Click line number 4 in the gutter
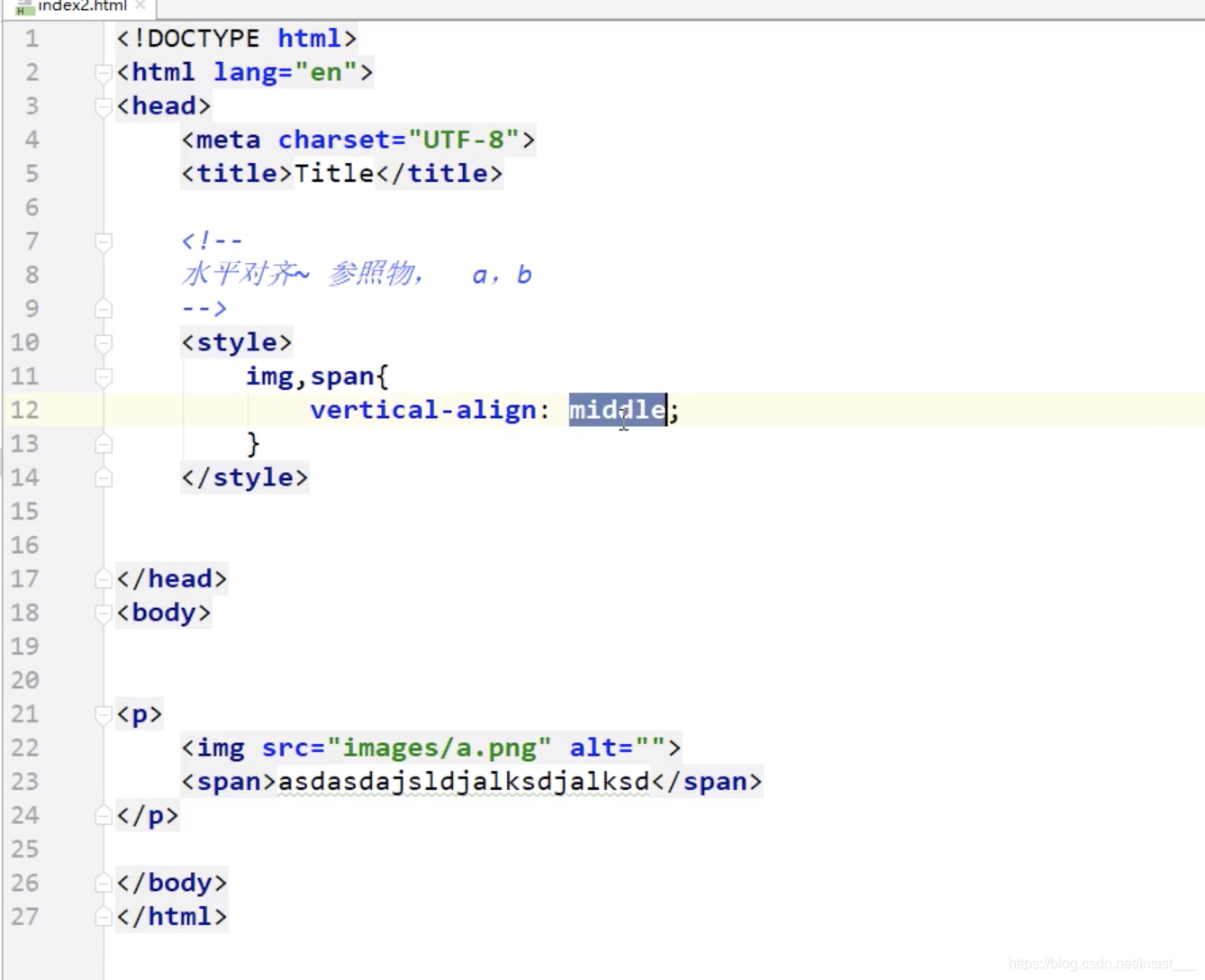1205x980 pixels. [32, 140]
